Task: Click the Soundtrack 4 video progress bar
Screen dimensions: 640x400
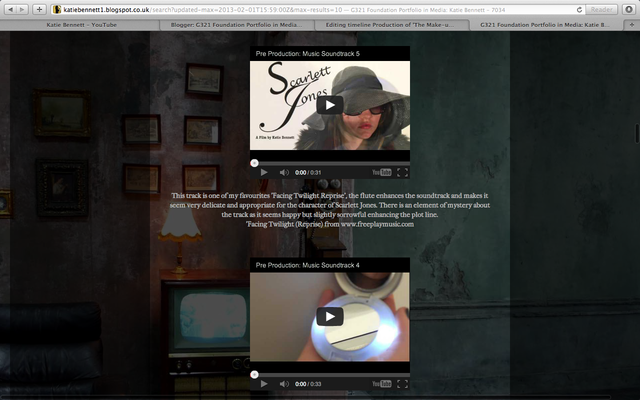Action: 330,375
